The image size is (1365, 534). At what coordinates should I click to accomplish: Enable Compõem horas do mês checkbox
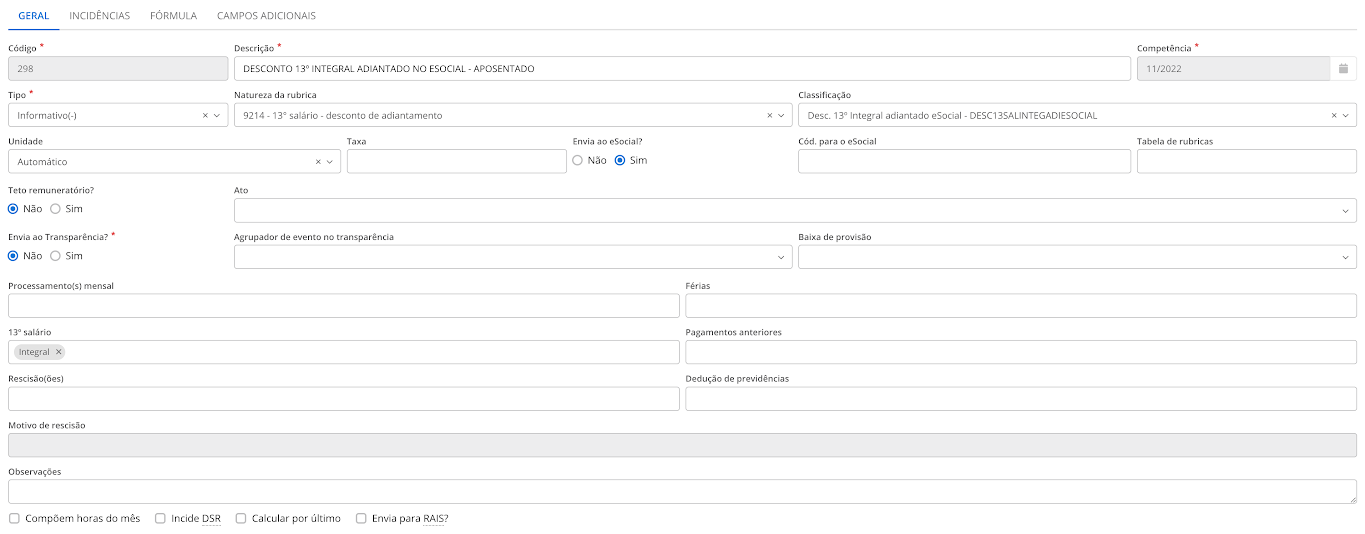[14, 519]
